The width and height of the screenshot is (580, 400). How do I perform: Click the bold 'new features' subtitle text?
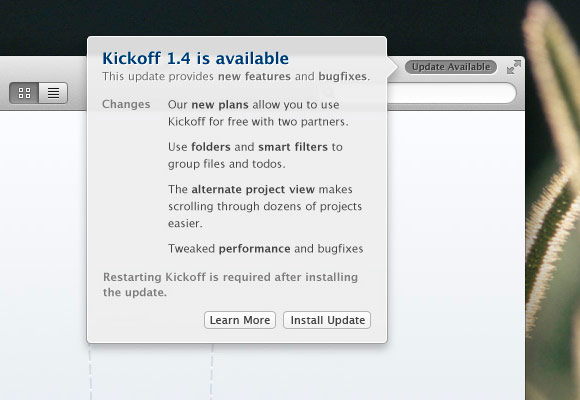pyautogui.click(x=254, y=76)
